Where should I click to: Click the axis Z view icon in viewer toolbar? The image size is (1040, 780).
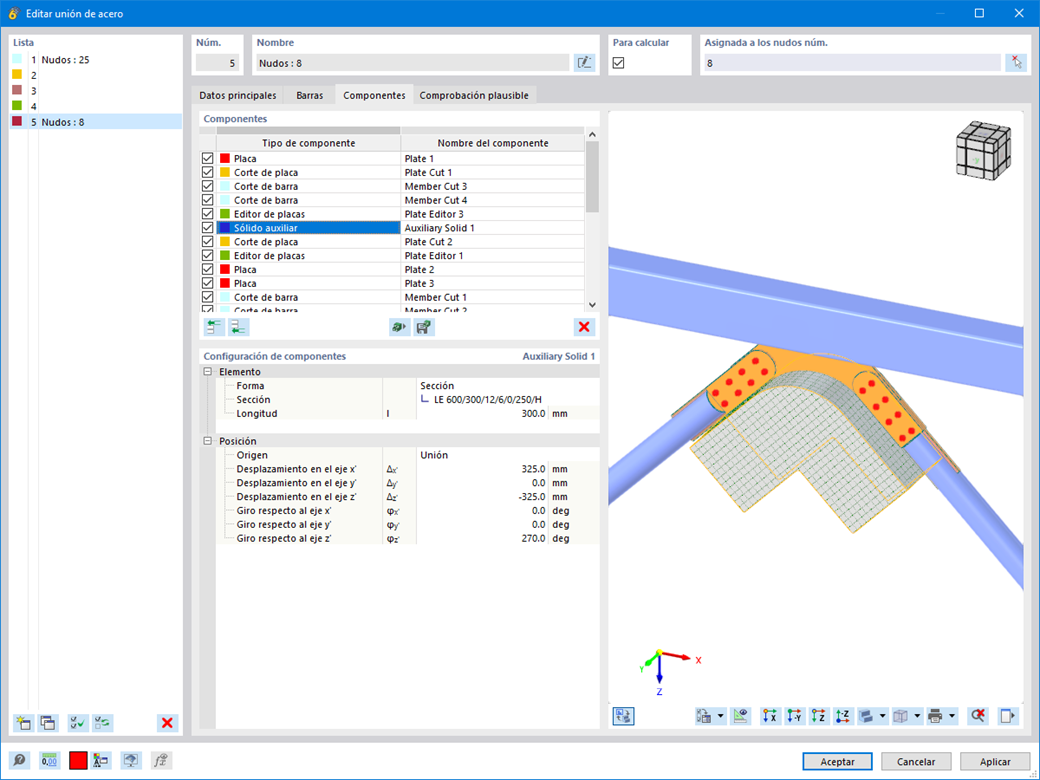(818, 716)
